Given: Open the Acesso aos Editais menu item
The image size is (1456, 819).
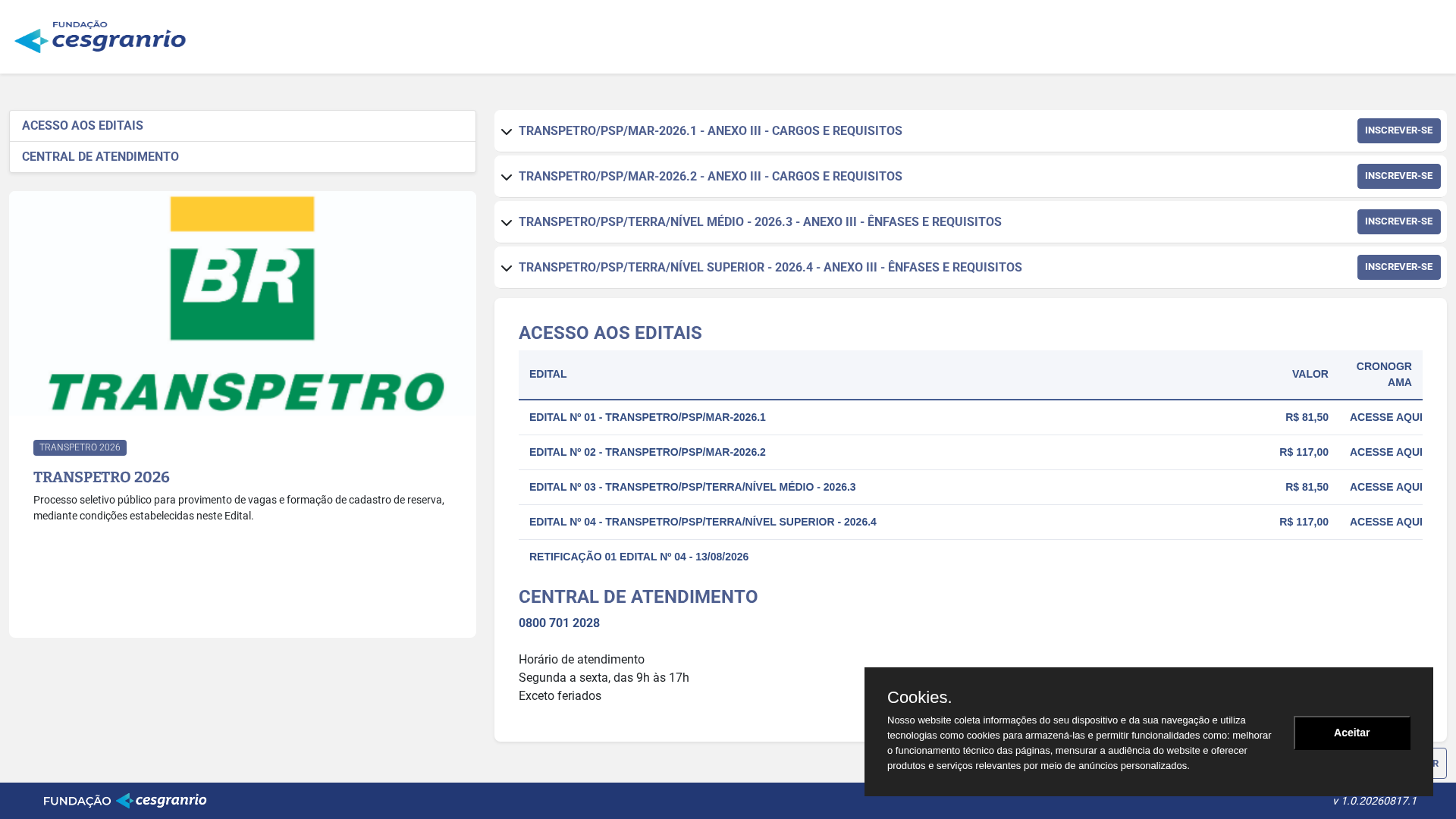Looking at the screenshot, I should (243, 126).
